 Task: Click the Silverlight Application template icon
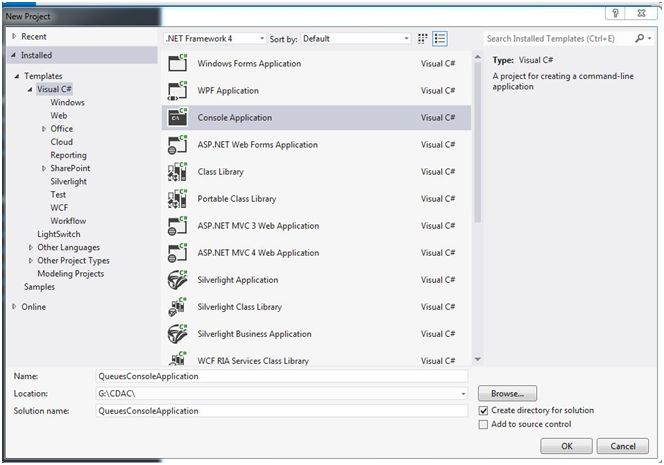tap(177, 280)
